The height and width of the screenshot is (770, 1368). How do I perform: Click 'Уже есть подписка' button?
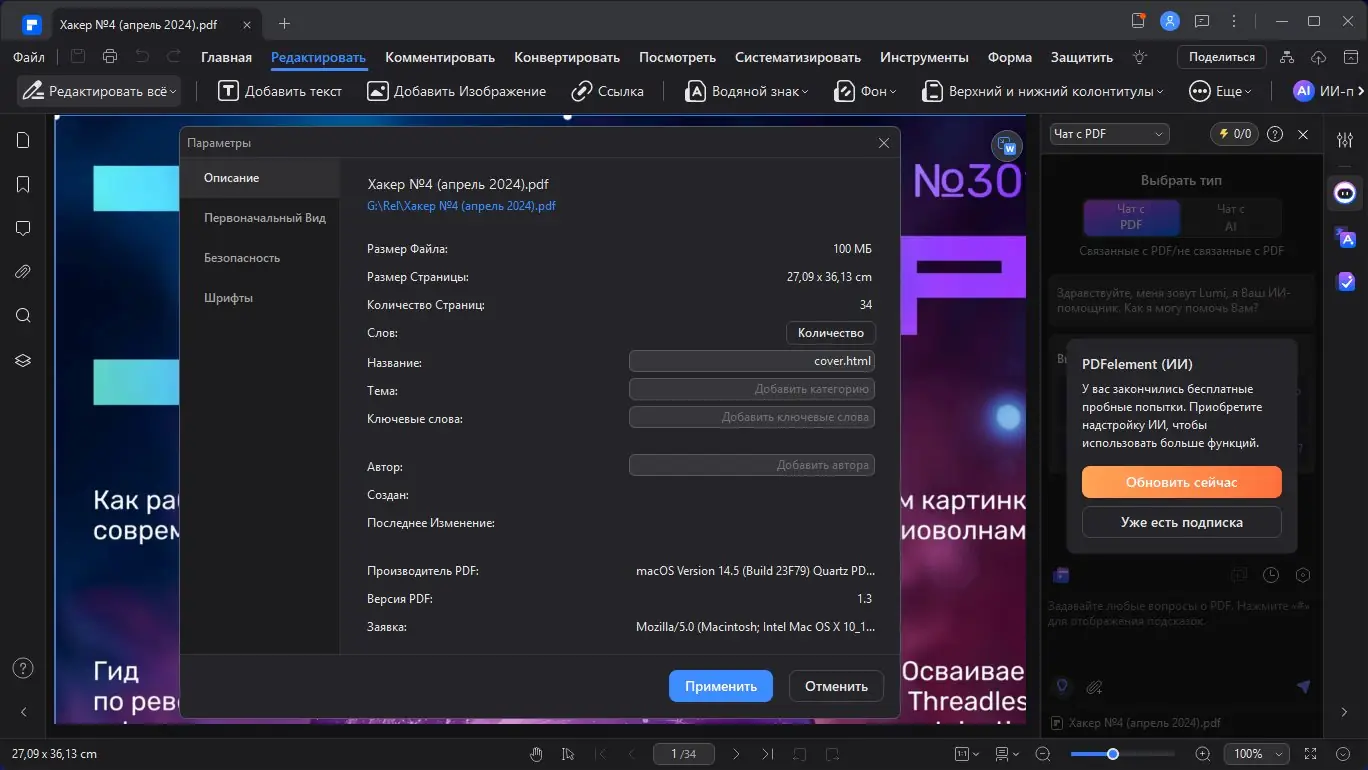[x=1182, y=522]
